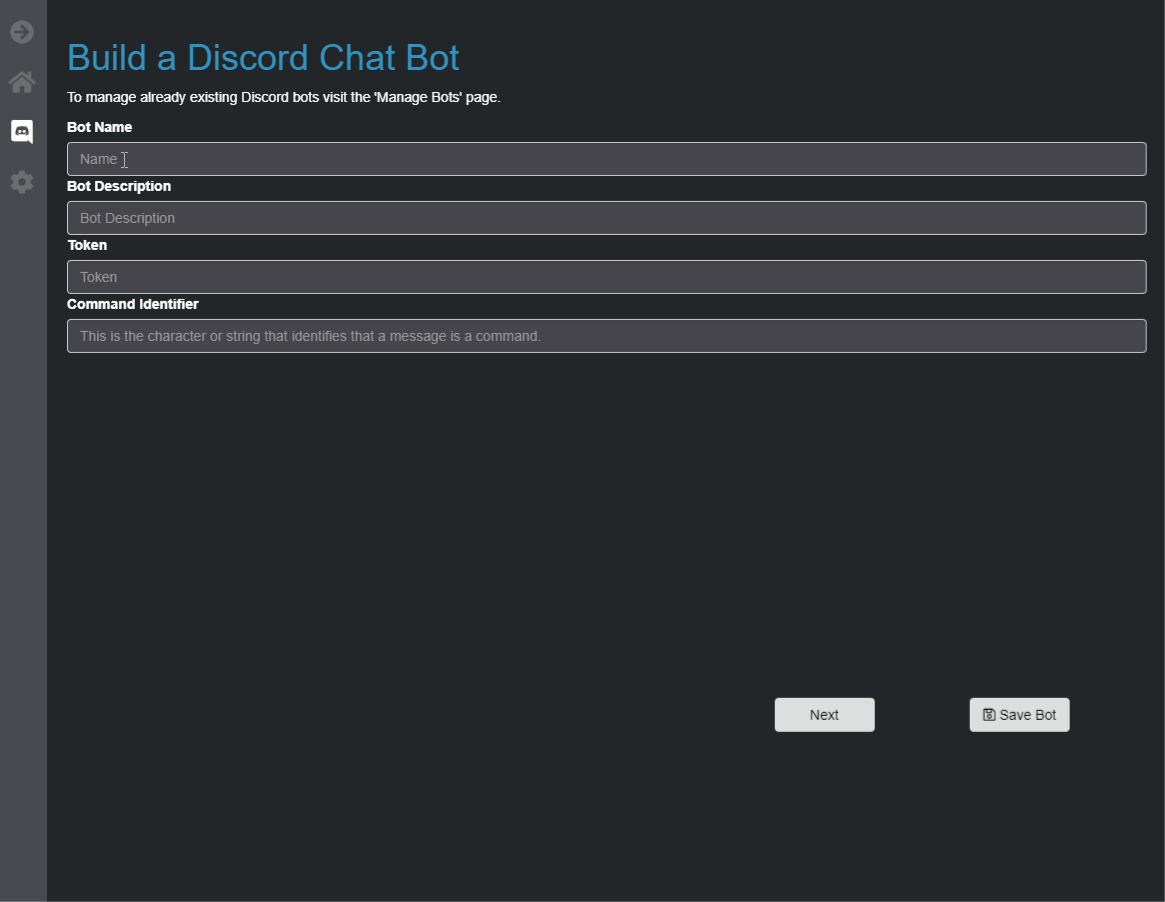Click the 'Bot Name' label
Screen dimensions: 1165x902
point(100,127)
